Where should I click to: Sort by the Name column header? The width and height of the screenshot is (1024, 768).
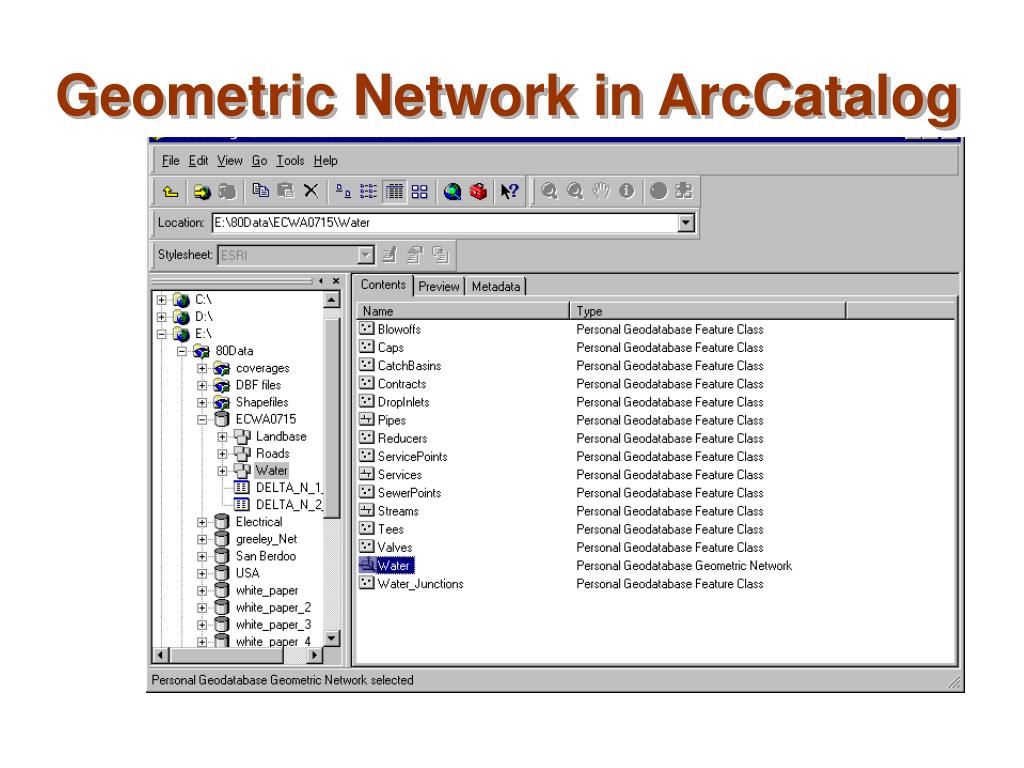pyautogui.click(x=463, y=311)
